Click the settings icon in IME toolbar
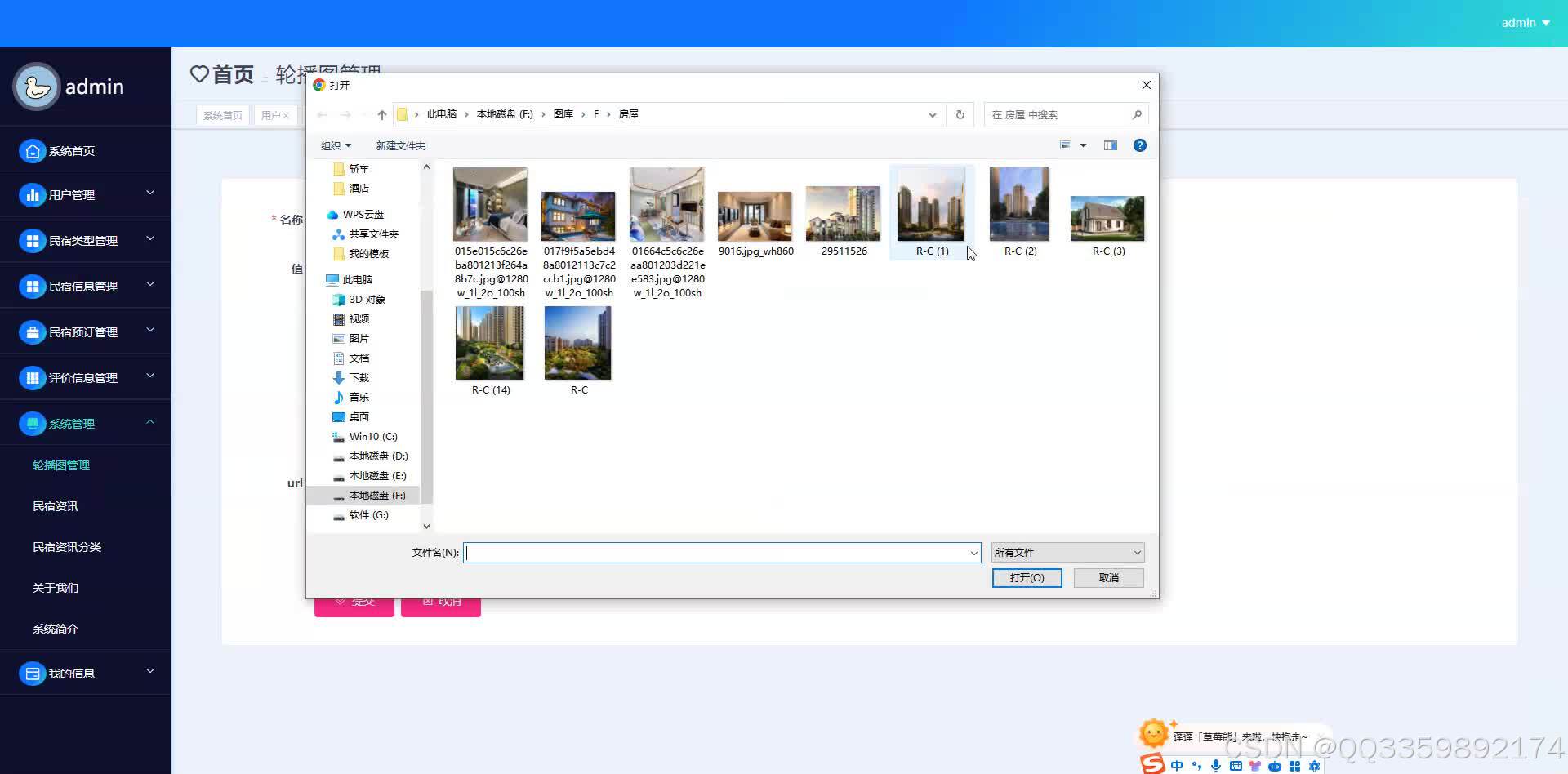The image size is (1568, 774). coord(1314,766)
